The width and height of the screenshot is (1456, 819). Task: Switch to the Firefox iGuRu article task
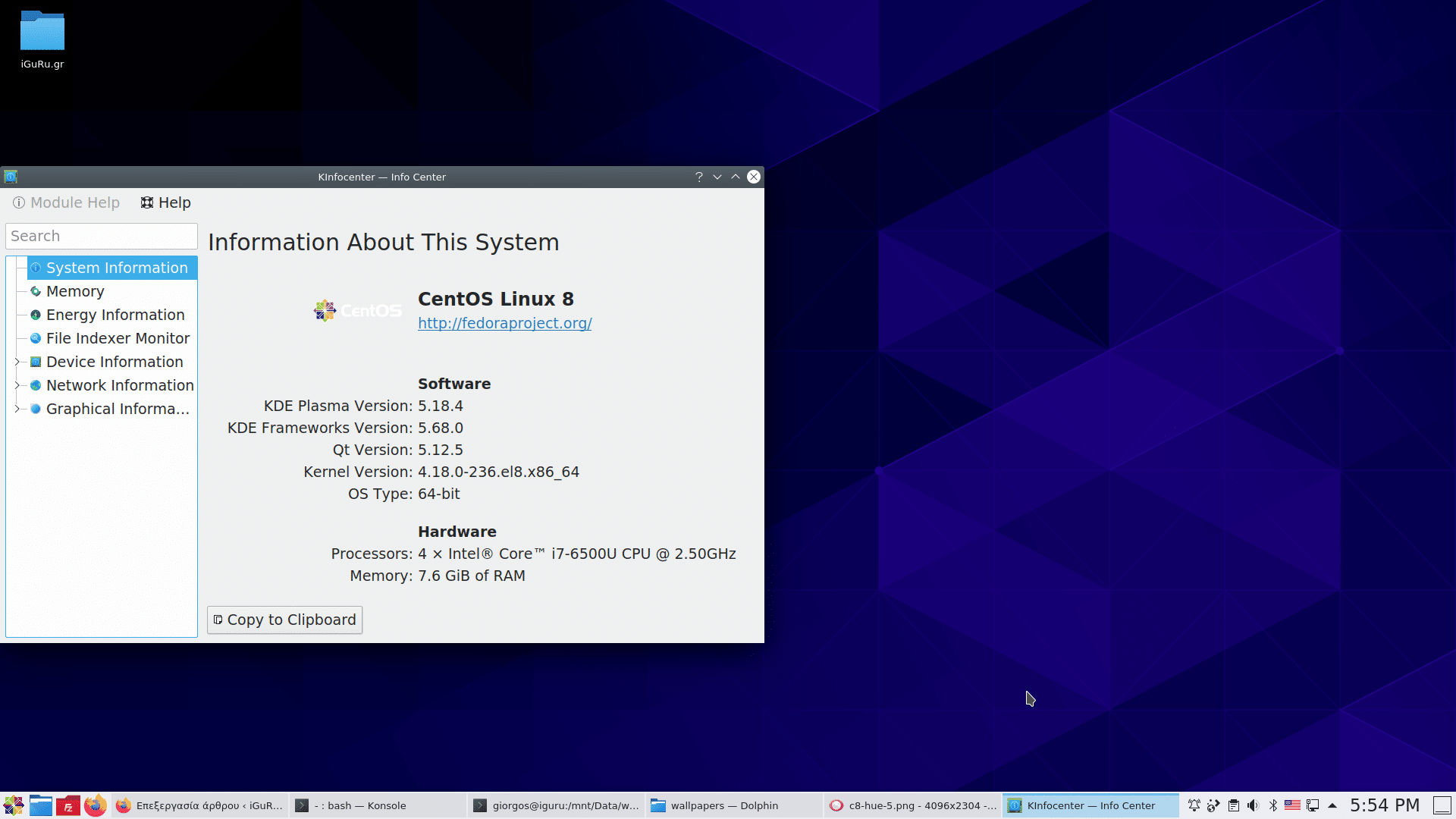[199, 805]
